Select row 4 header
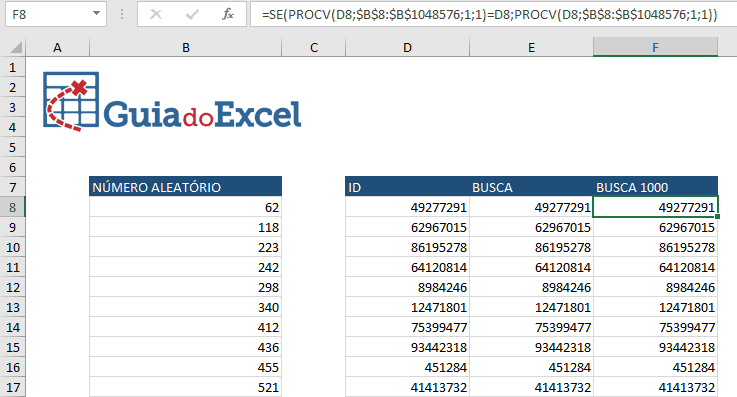The image size is (737, 397). point(13,127)
